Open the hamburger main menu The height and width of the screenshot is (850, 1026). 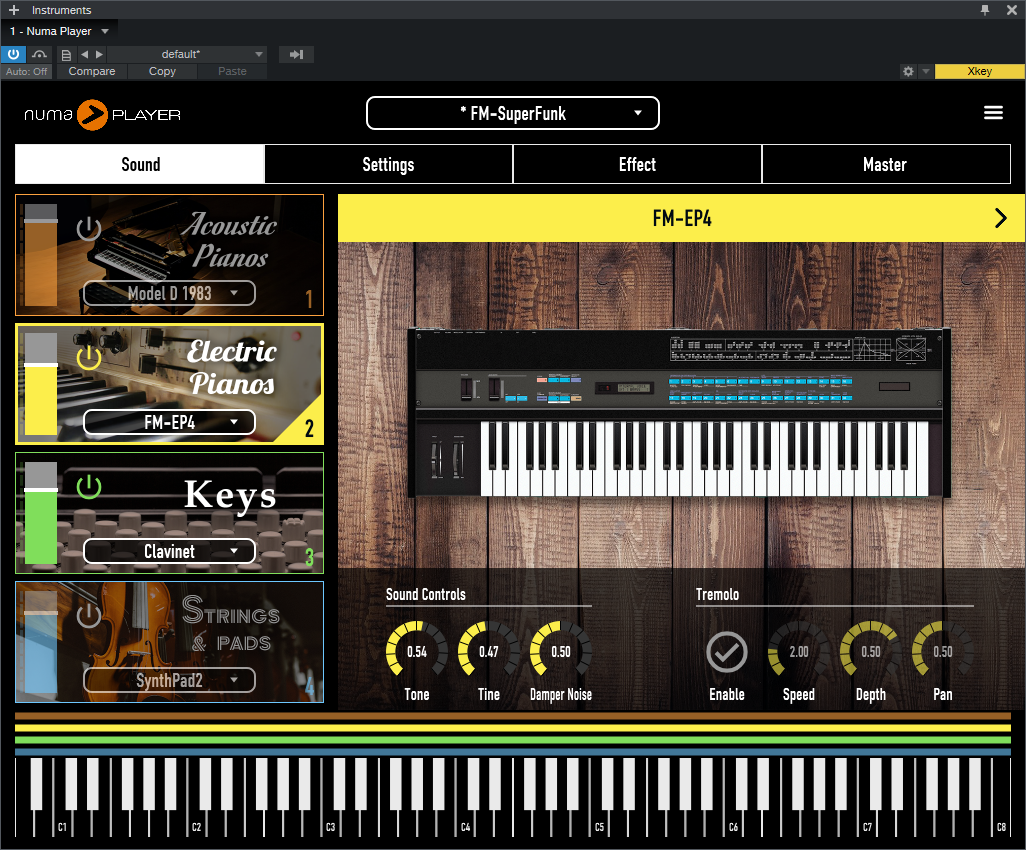pyautogui.click(x=993, y=113)
